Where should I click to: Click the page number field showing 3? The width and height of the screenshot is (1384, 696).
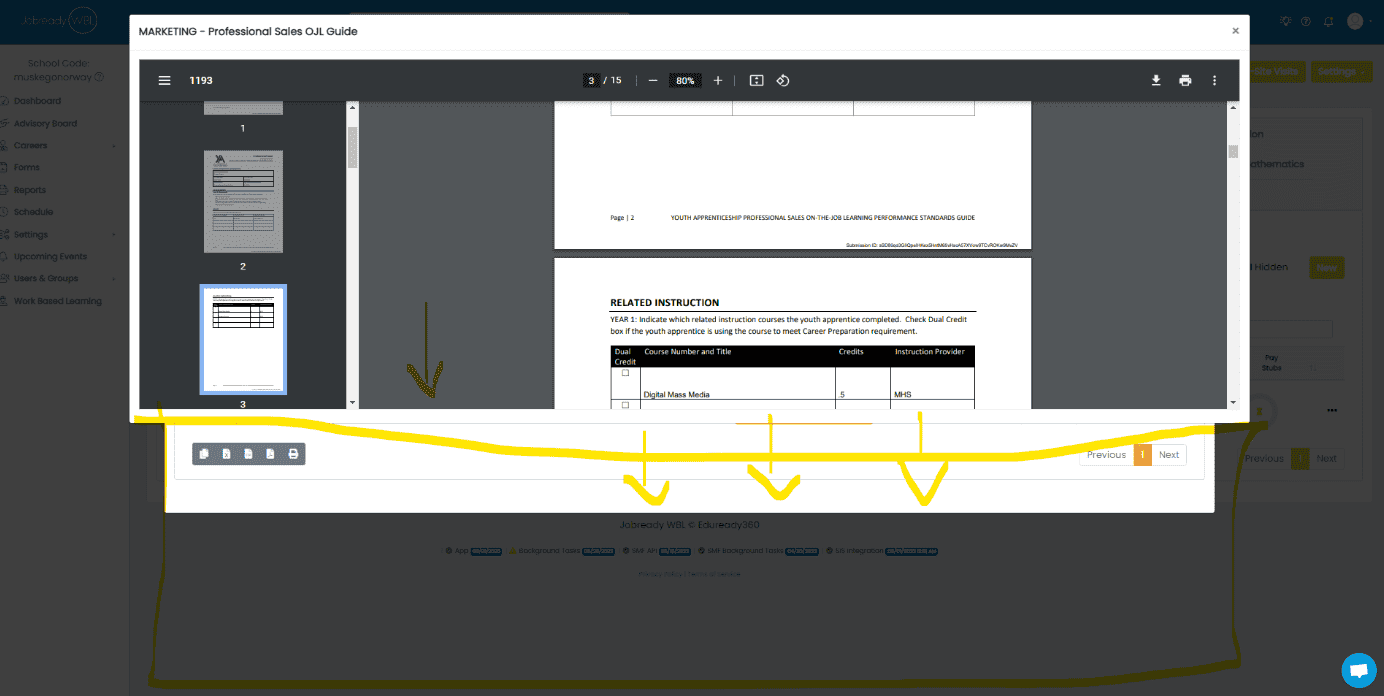tap(591, 81)
